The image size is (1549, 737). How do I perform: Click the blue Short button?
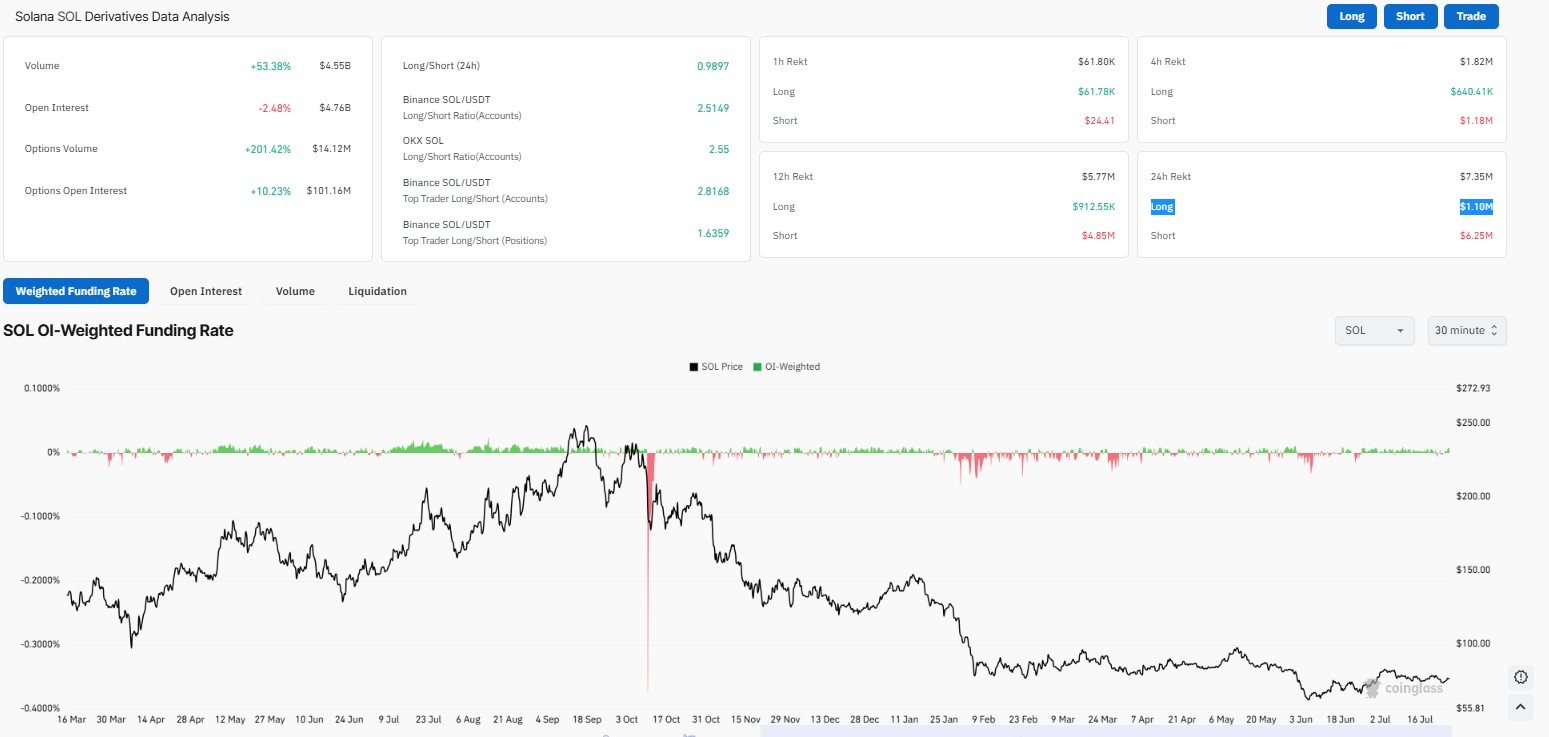tap(1410, 17)
